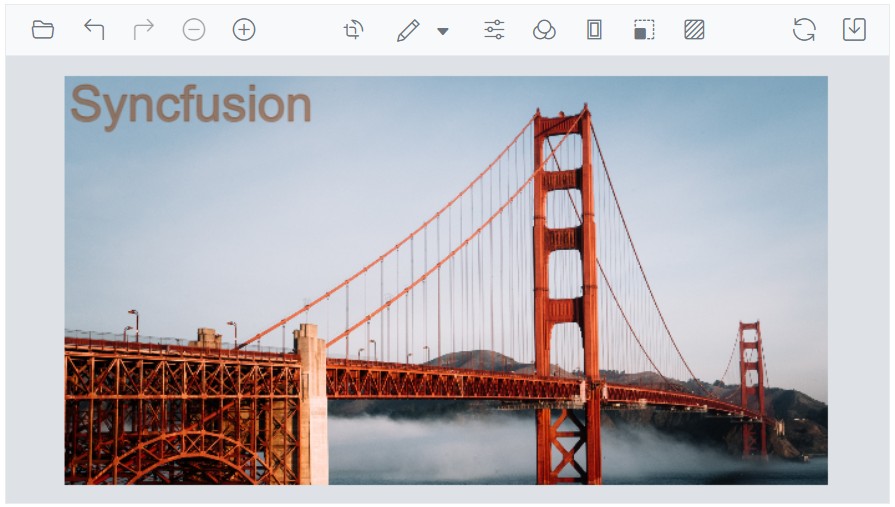Select the annotate pencil tool
895x507 pixels.
(x=408, y=30)
